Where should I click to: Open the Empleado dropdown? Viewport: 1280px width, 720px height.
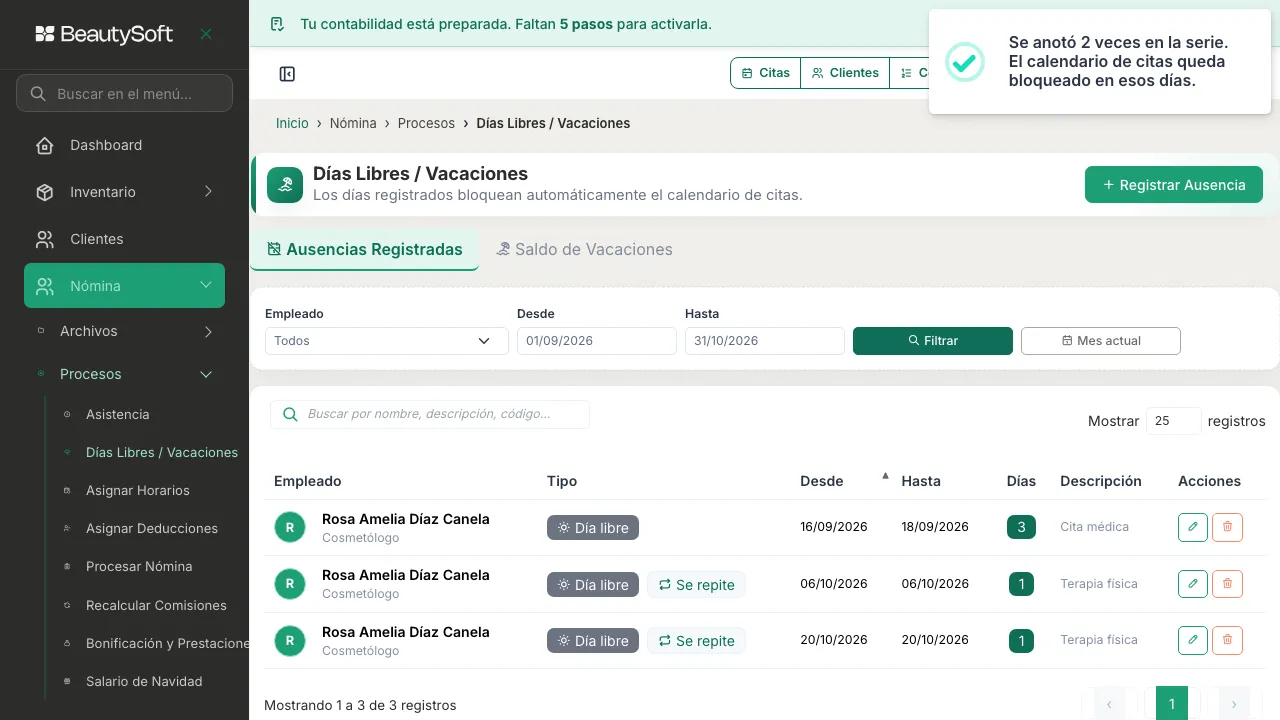pos(387,341)
